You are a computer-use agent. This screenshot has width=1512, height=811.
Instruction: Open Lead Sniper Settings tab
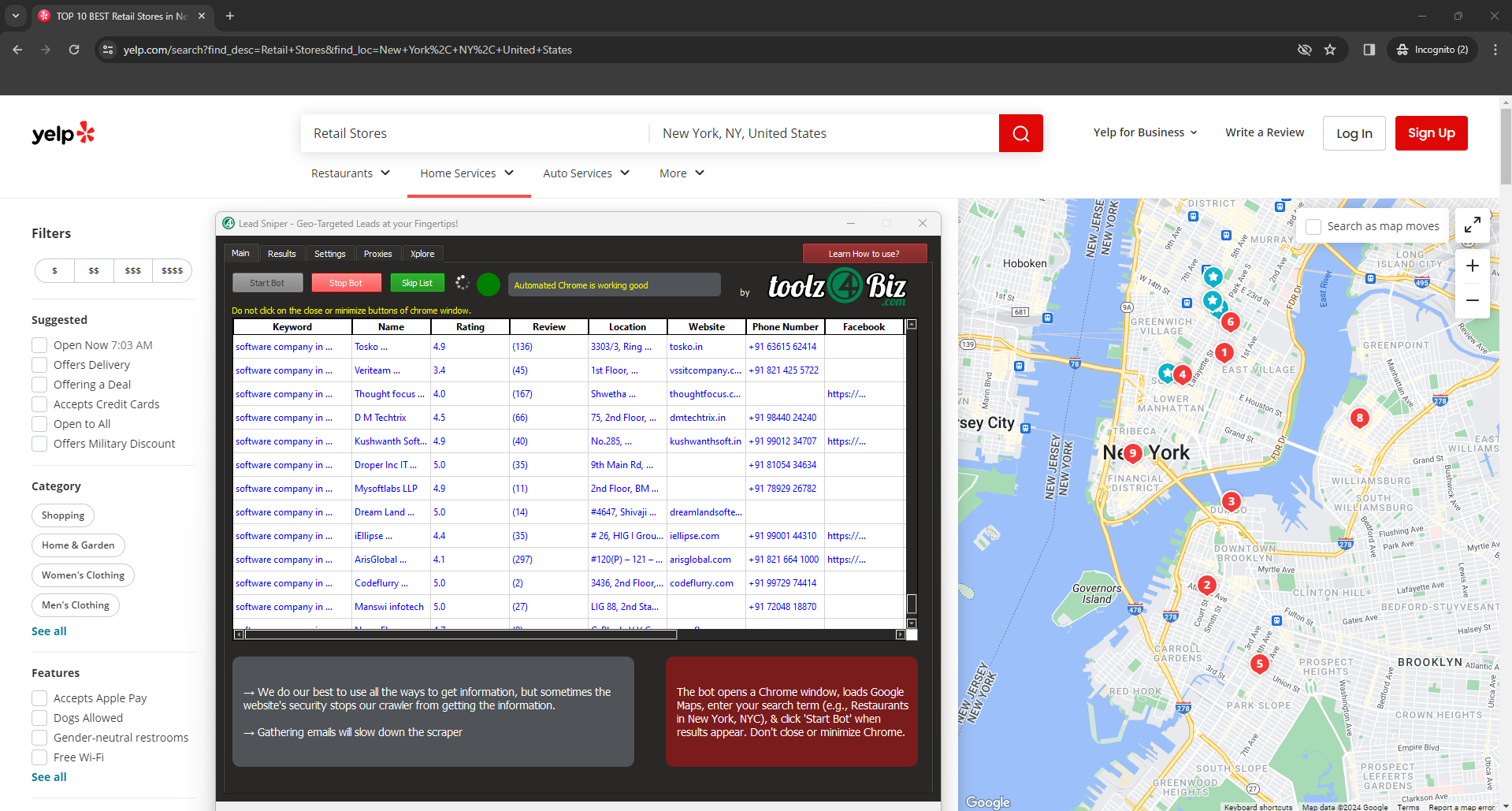[x=329, y=254]
